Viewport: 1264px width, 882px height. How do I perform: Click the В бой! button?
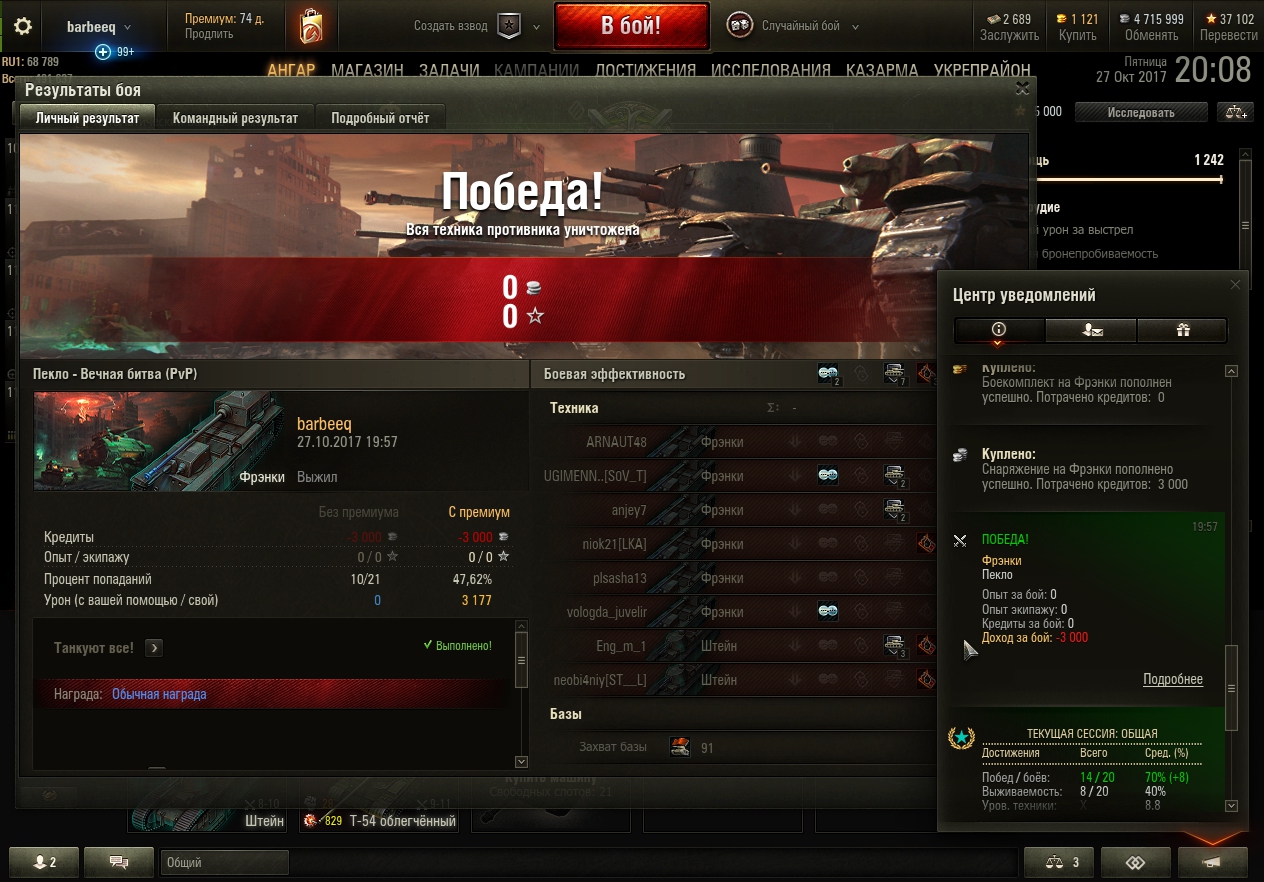631,26
